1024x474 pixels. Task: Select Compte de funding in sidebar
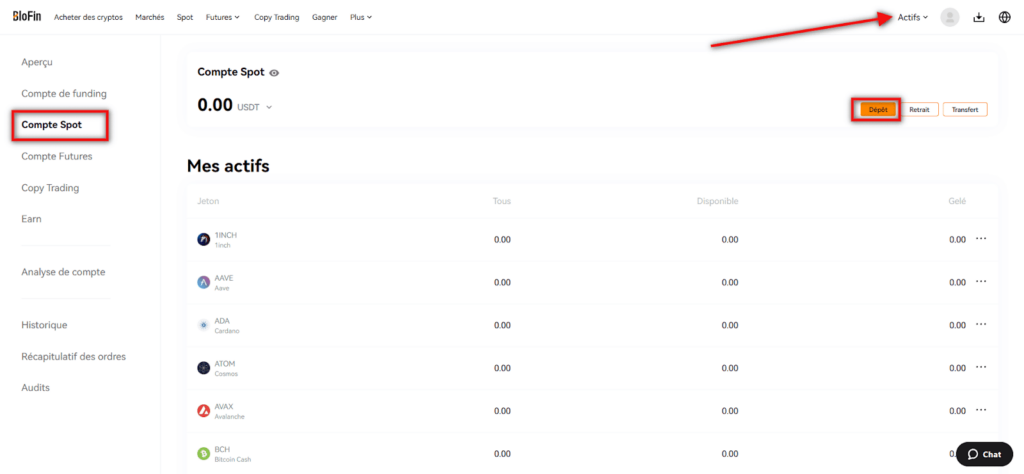[x=64, y=93]
